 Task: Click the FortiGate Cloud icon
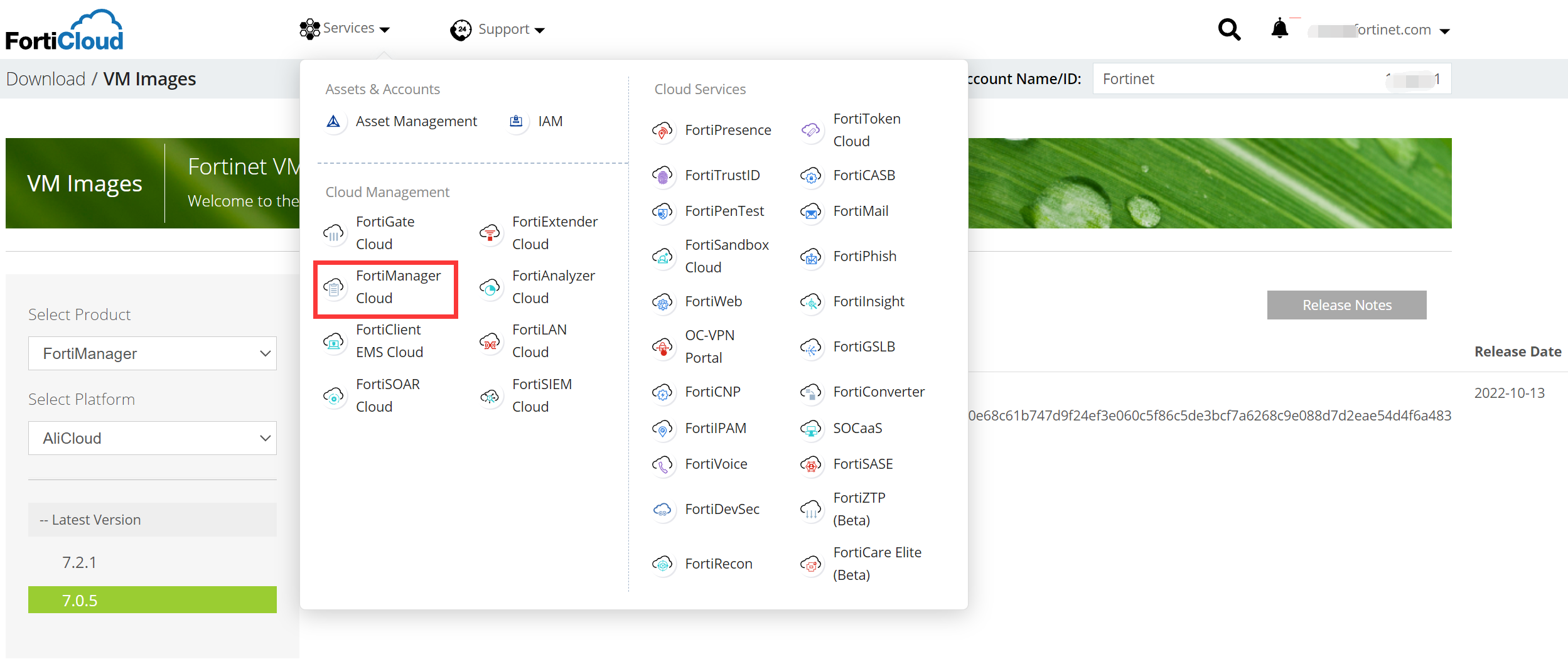334,233
